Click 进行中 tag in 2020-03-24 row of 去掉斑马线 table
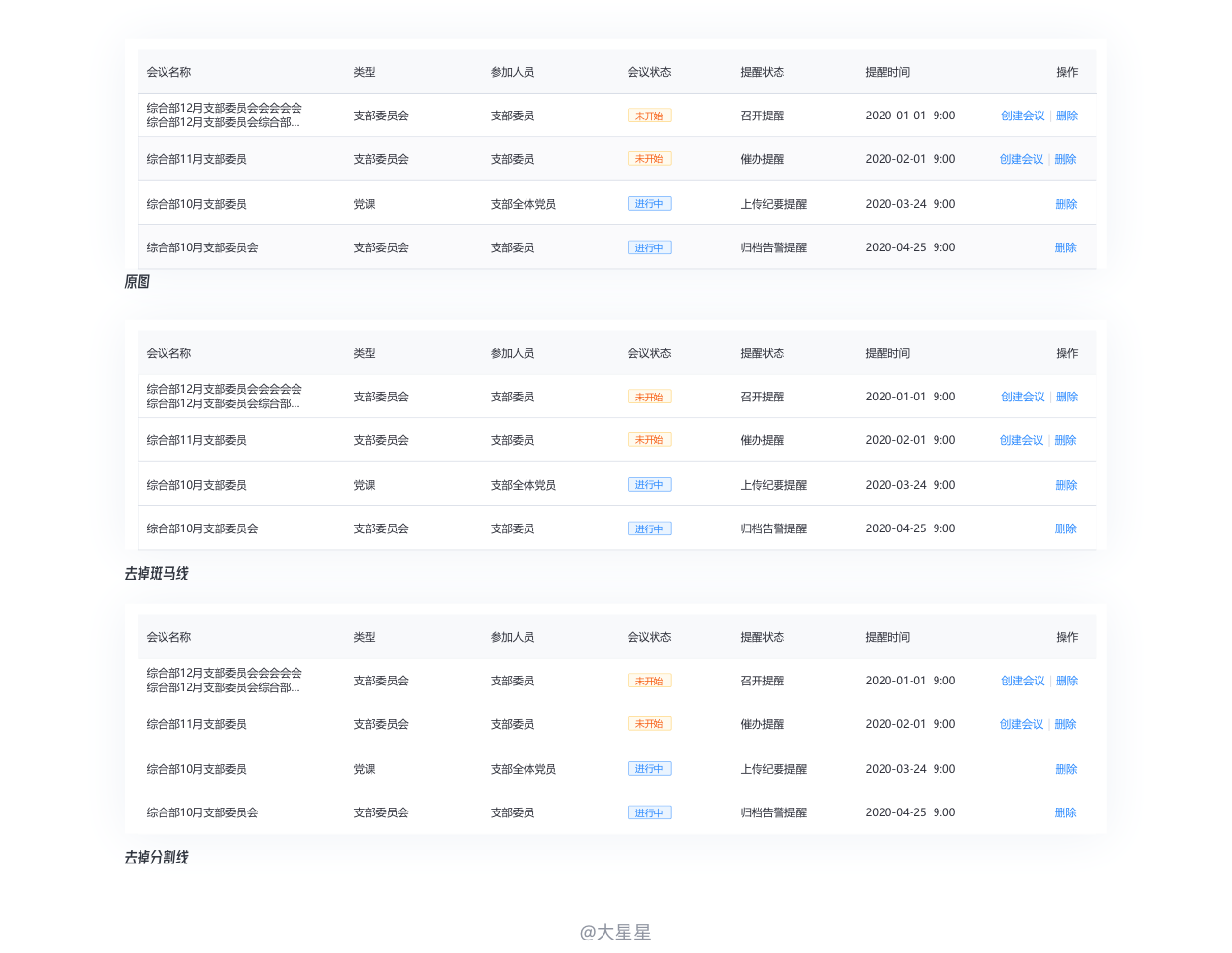1232x953 pixels. tap(650, 485)
